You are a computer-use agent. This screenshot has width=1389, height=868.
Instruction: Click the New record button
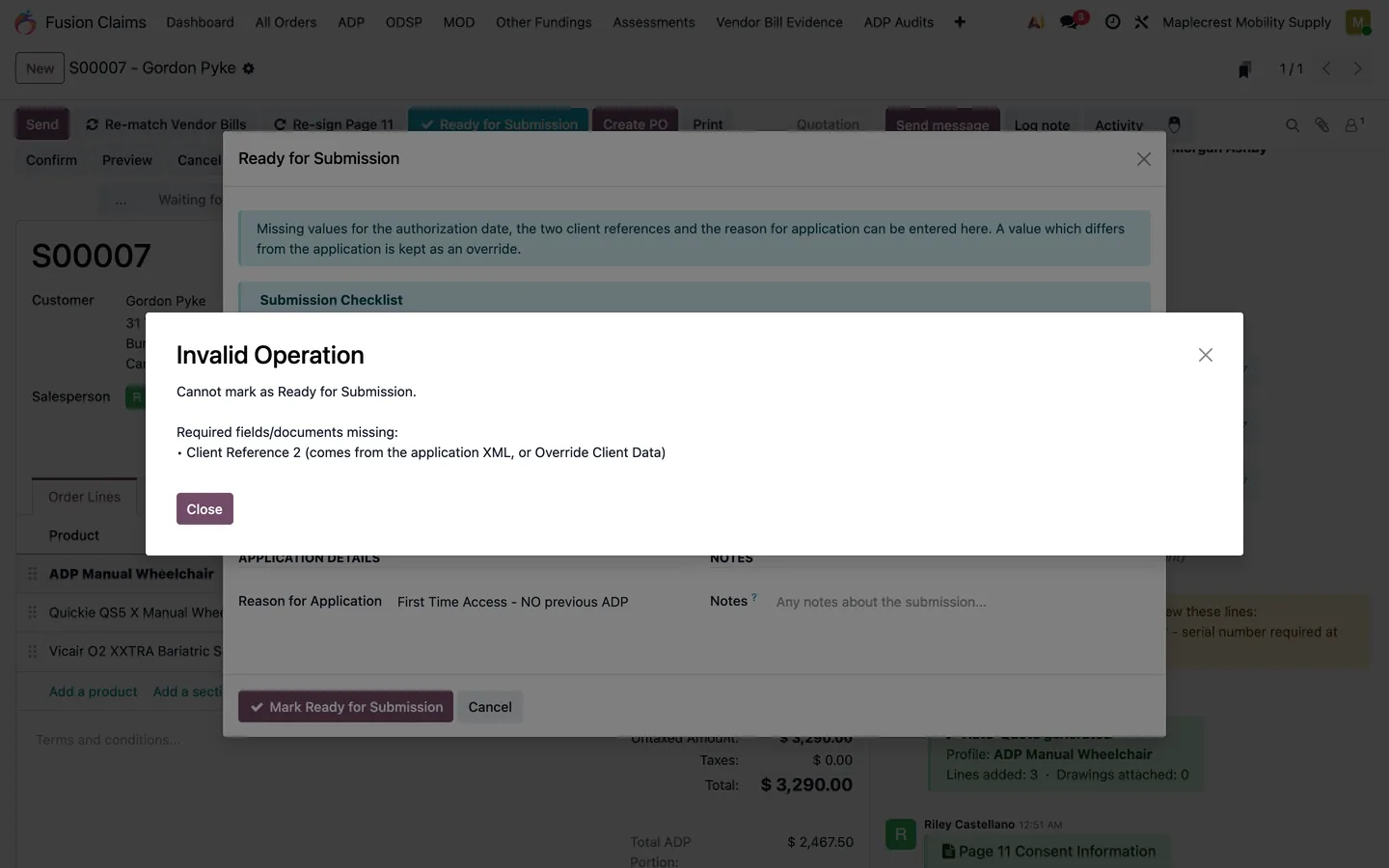(40, 68)
